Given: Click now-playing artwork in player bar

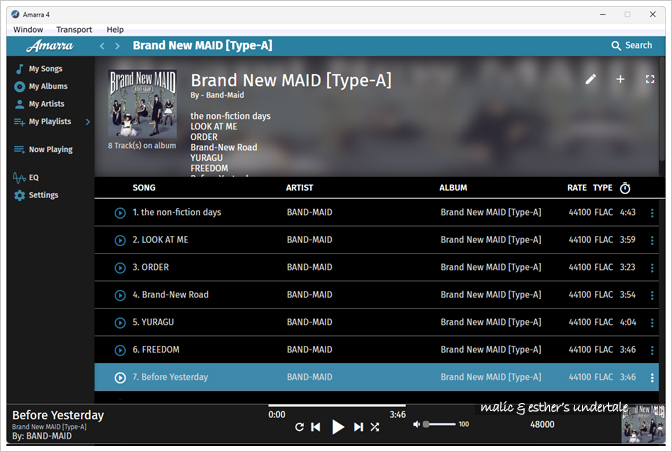Looking at the screenshot, I should point(643,424).
